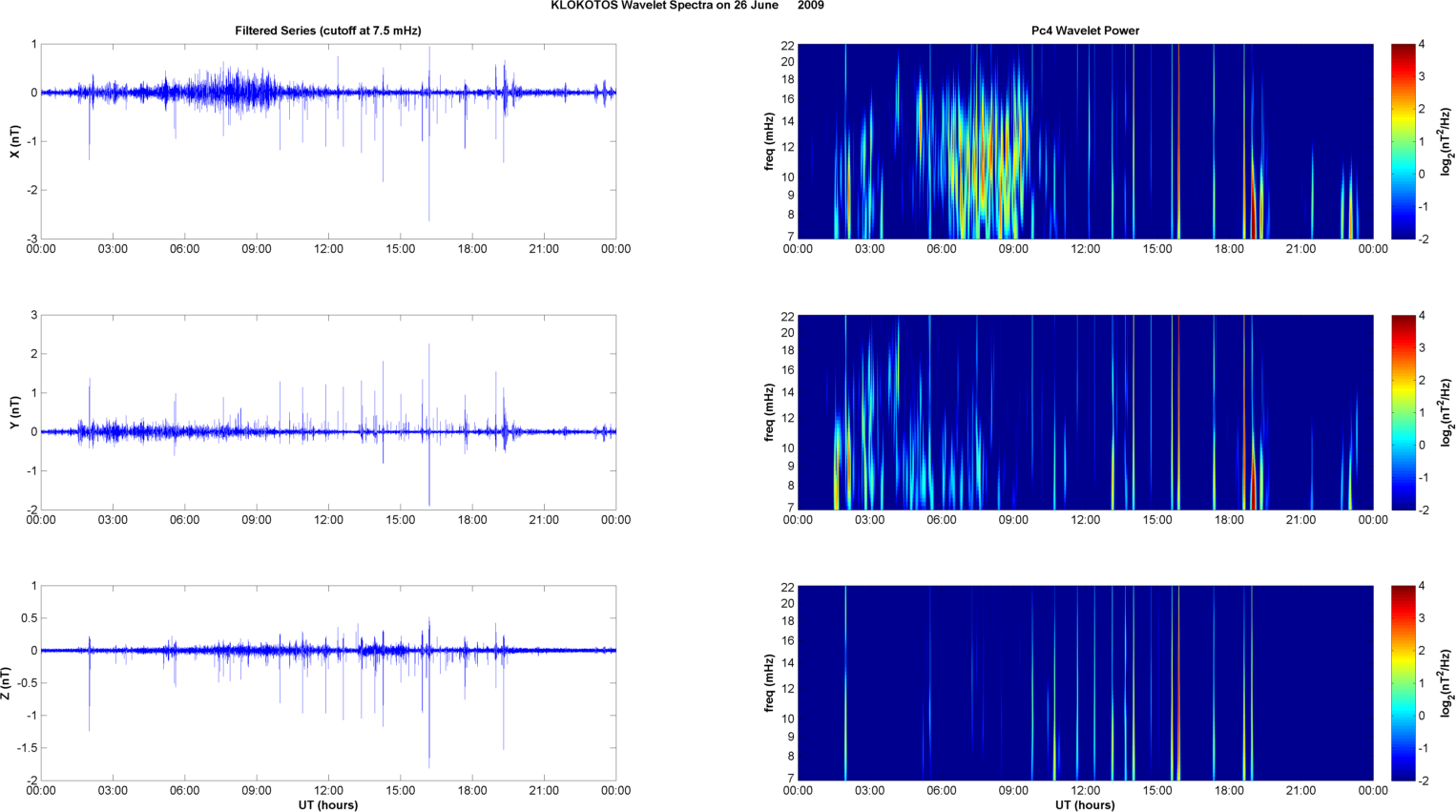Click the X (nT) axis label
Image resolution: width=1456 pixels, height=812 pixels.
pyautogui.click(x=13, y=141)
